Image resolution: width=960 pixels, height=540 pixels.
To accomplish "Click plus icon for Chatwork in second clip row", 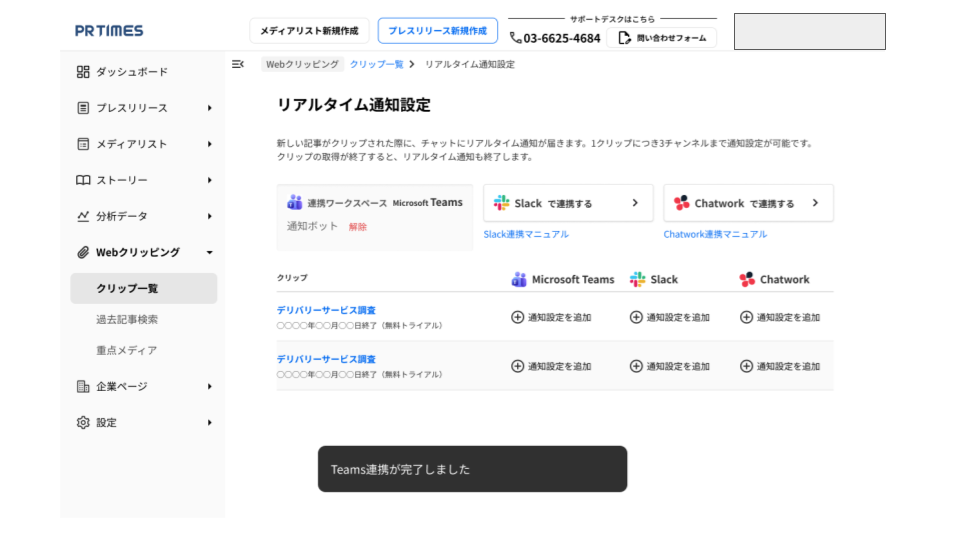I will tap(746, 366).
